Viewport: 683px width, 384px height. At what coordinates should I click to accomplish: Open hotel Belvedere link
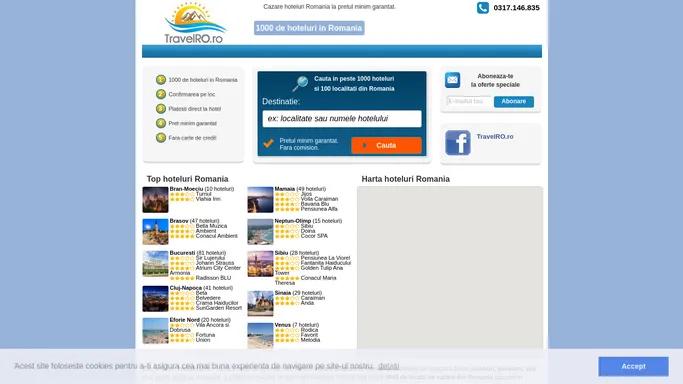click(x=208, y=298)
